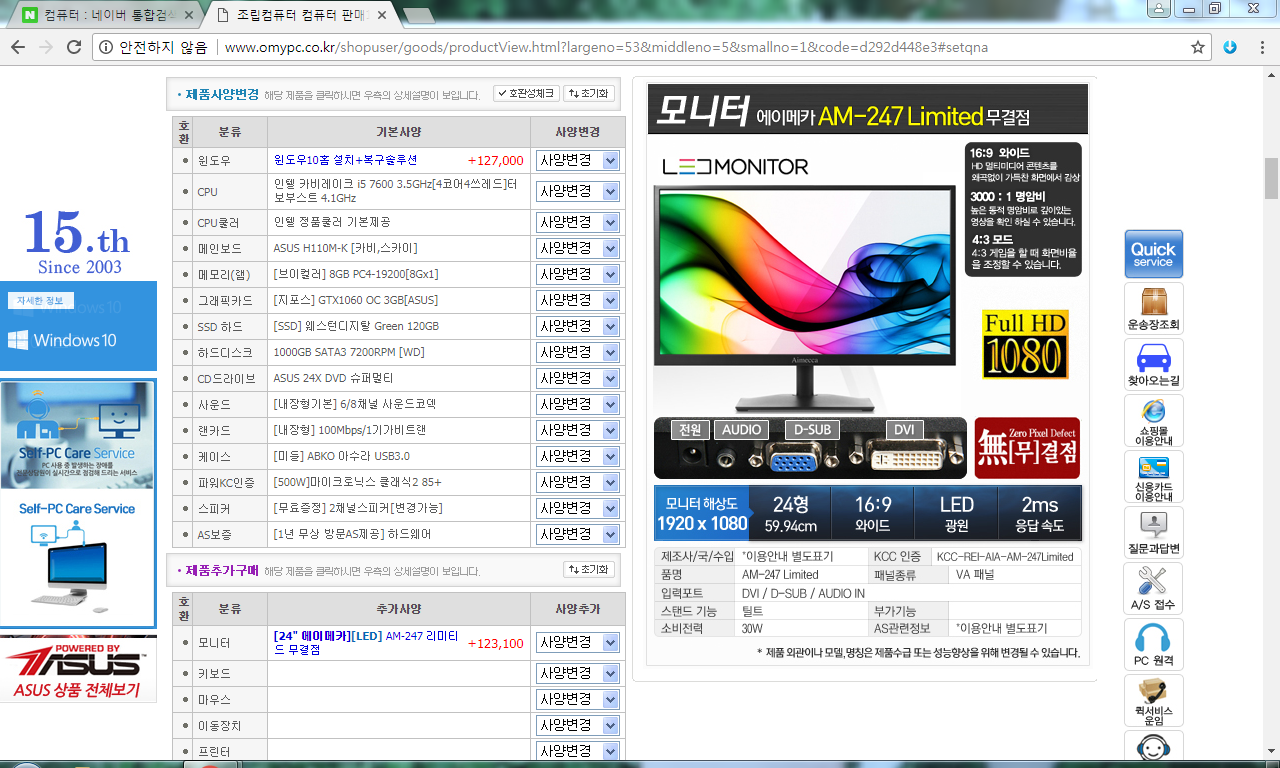
Task: Click the GTX1060 OC 3GB[ASUS] spec text
Action: pyautogui.click(x=355, y=300)
